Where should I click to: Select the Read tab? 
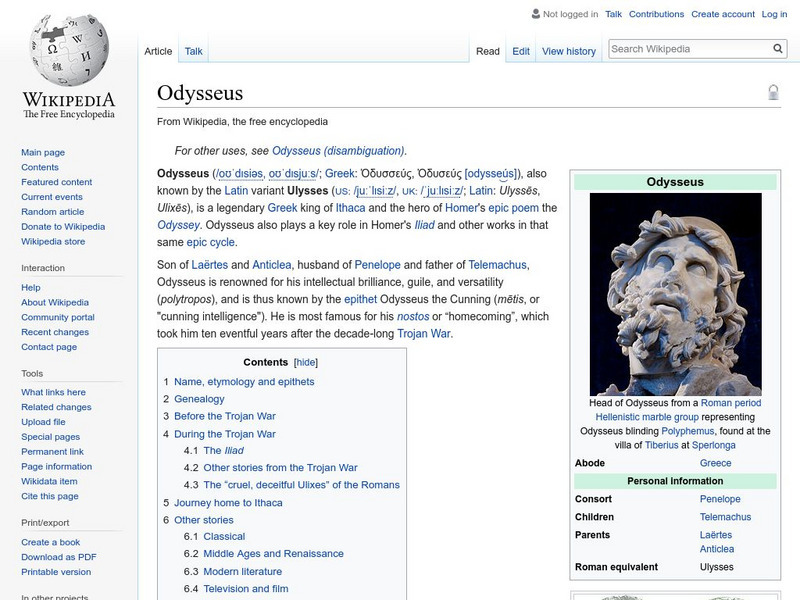(x=488, y=51)
